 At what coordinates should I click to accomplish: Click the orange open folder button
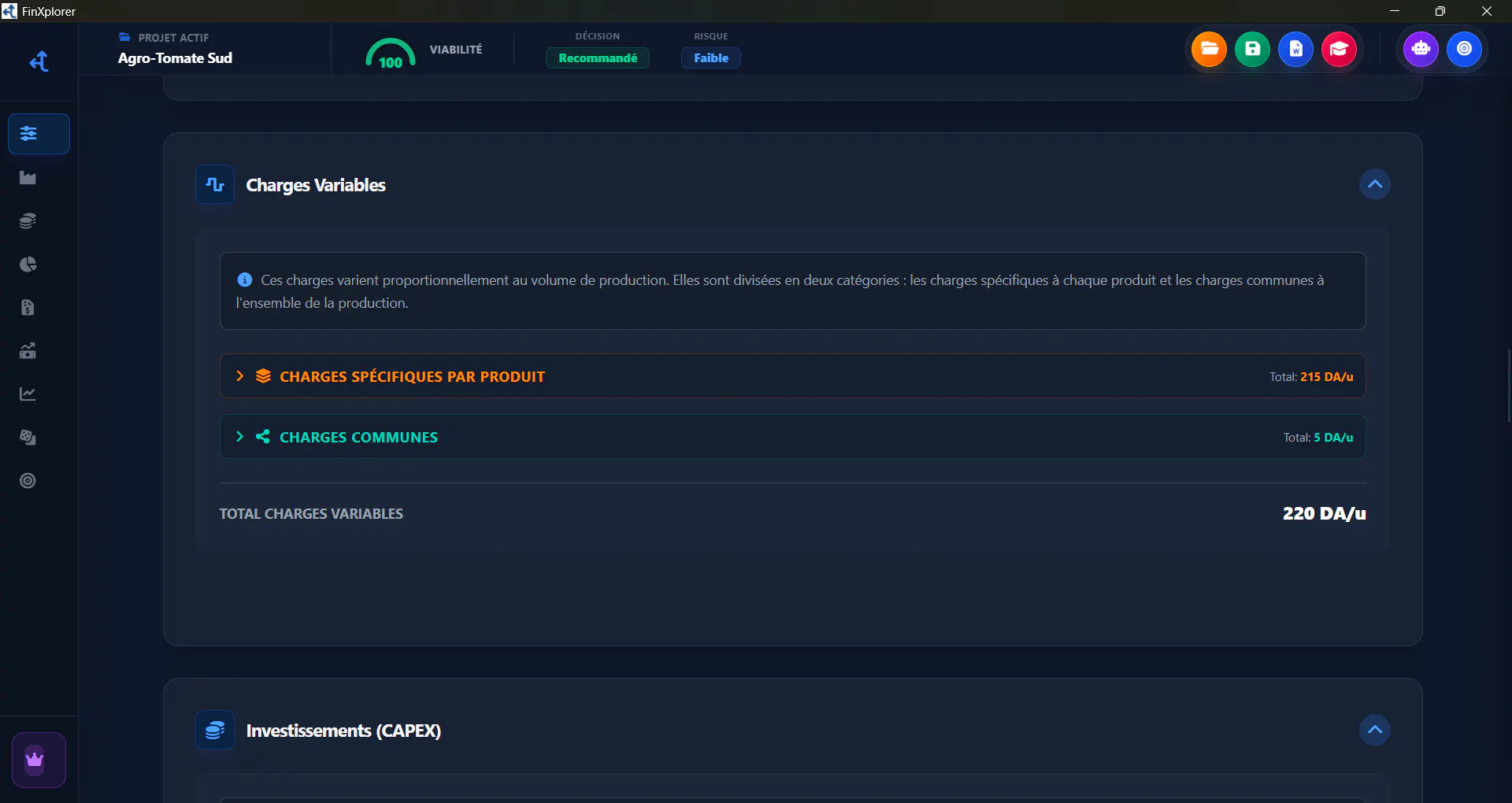pyautogui.click(x=1209, y=49)
